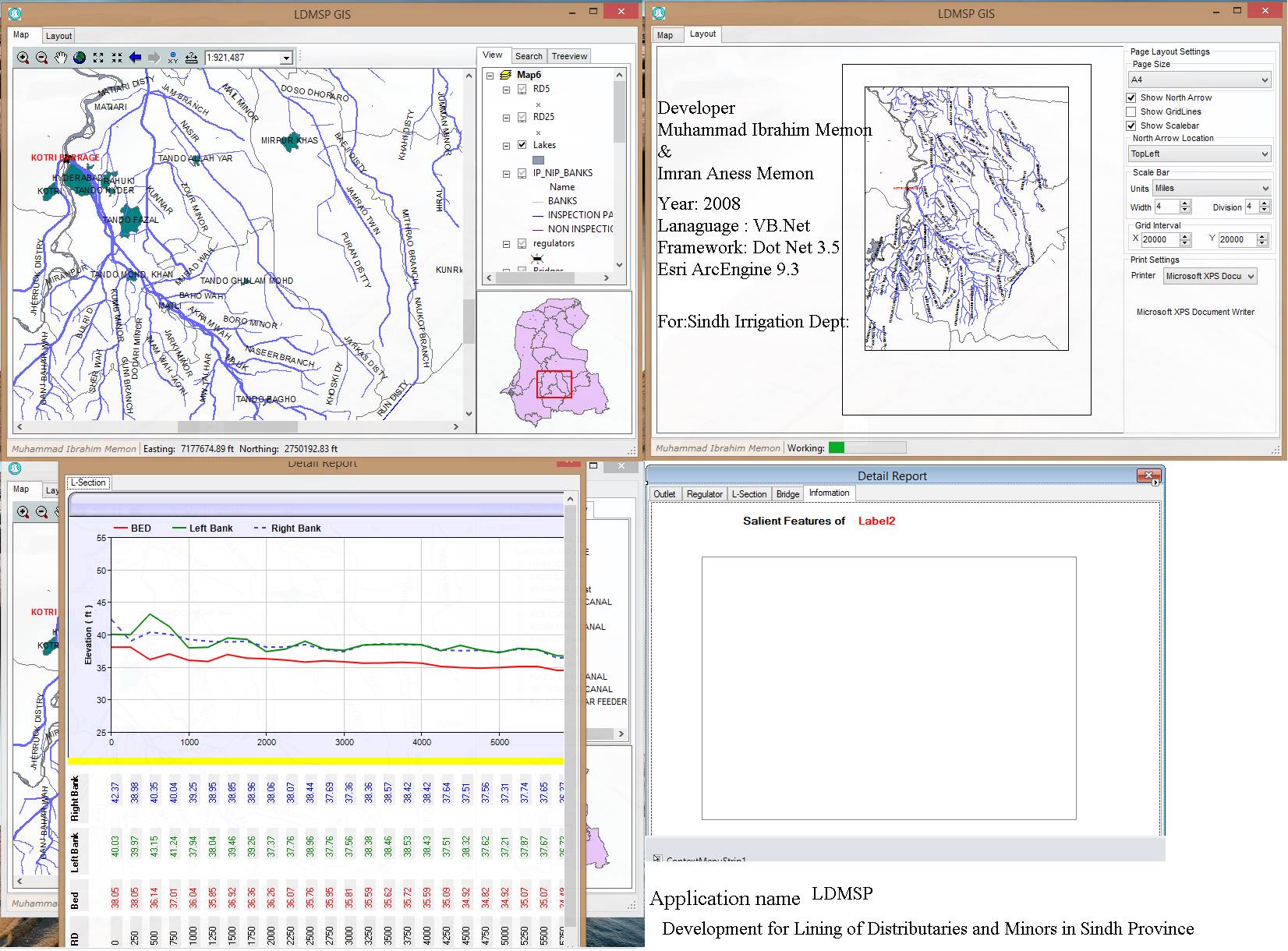Uncheck the Lakes layer checkbox
The width and height of the screenshot is (1288, 951).
522,145
